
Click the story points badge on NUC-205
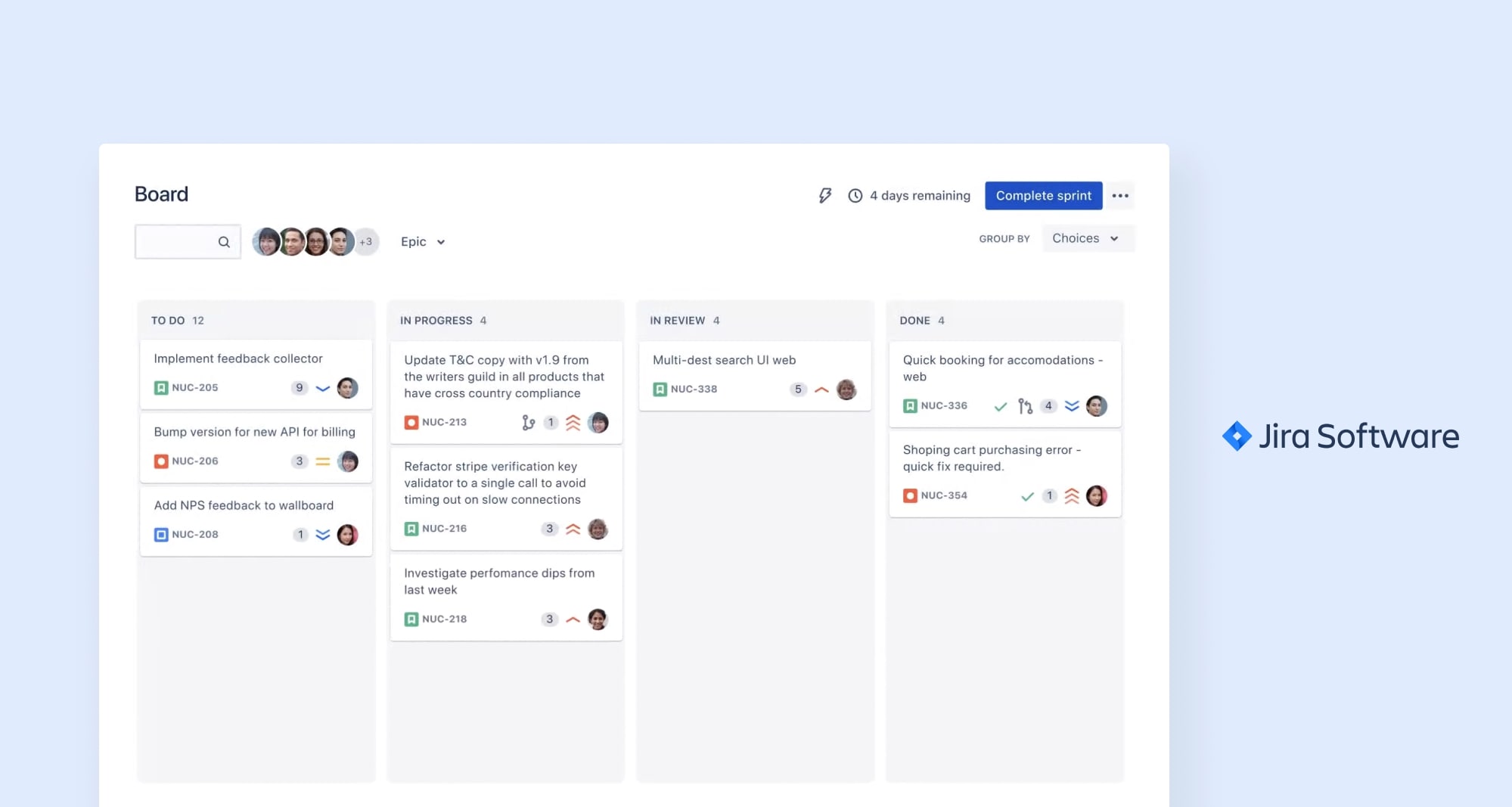300,388
